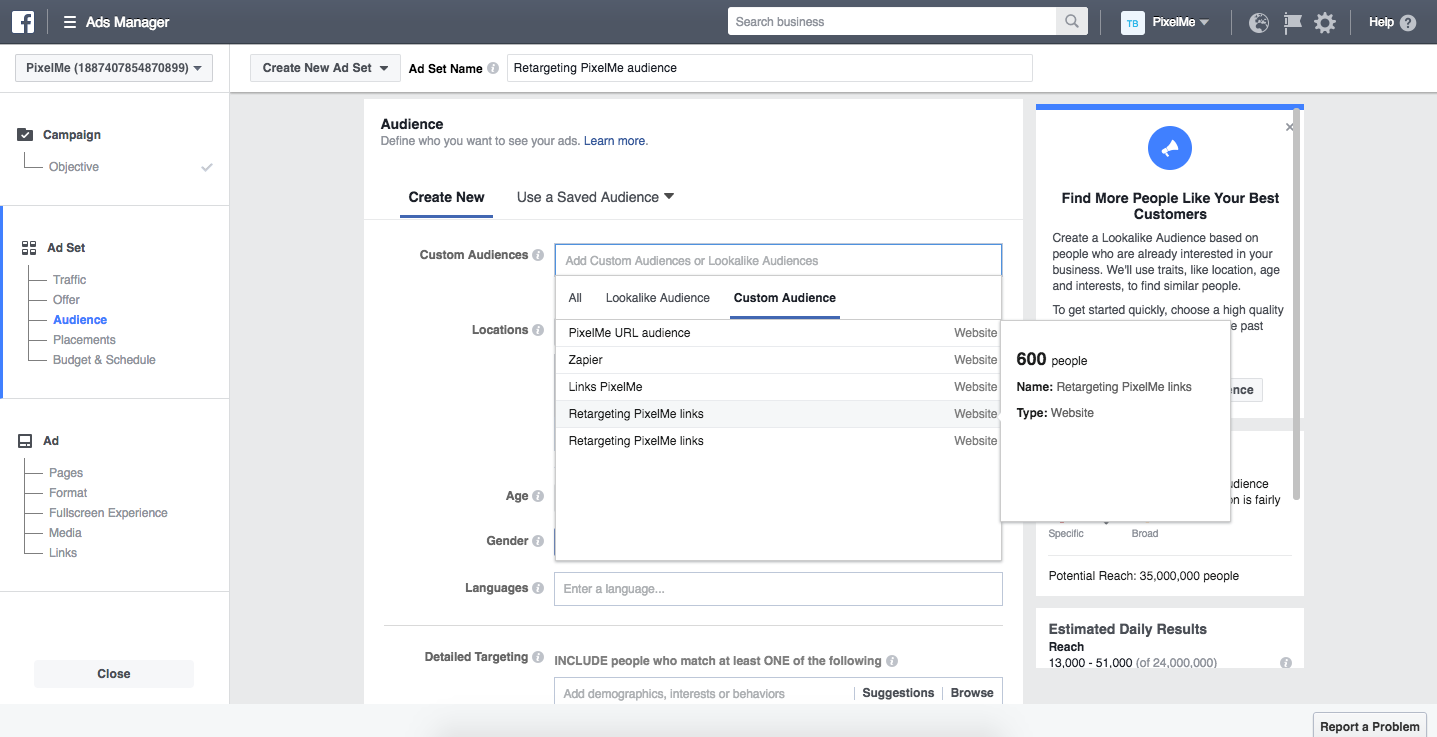Select the All audiences tab
This screenshot has width=1437, height=737.
point(575,298)
